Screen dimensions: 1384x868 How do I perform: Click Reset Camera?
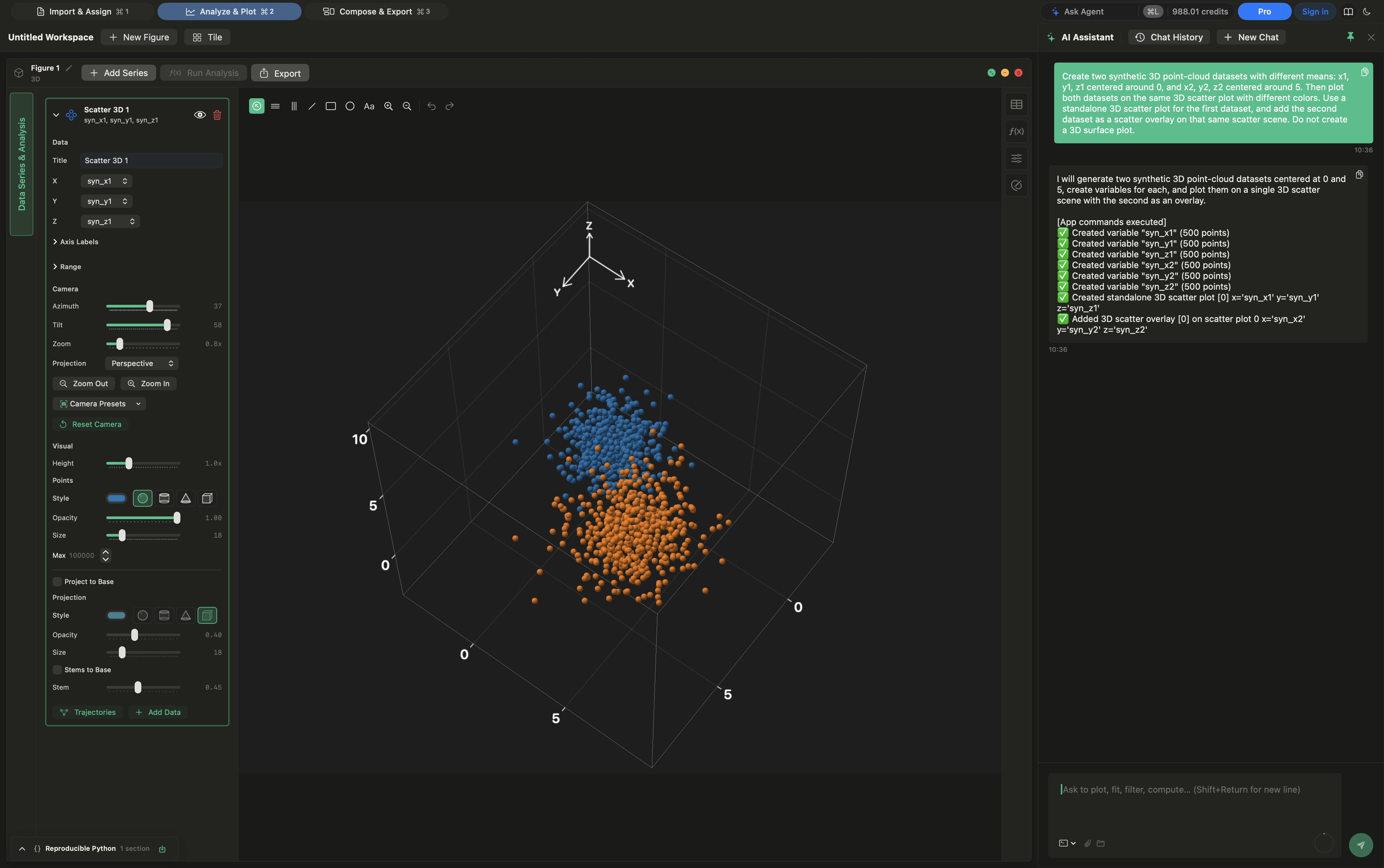click(x=90, y=424)
